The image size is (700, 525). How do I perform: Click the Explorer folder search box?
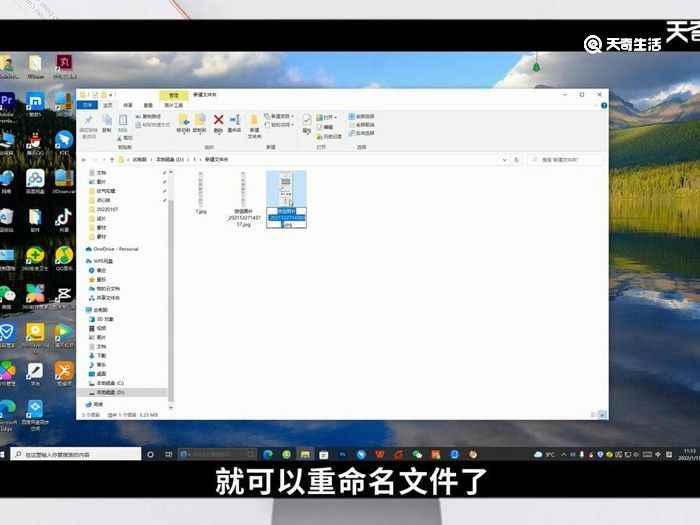point(567,159)
